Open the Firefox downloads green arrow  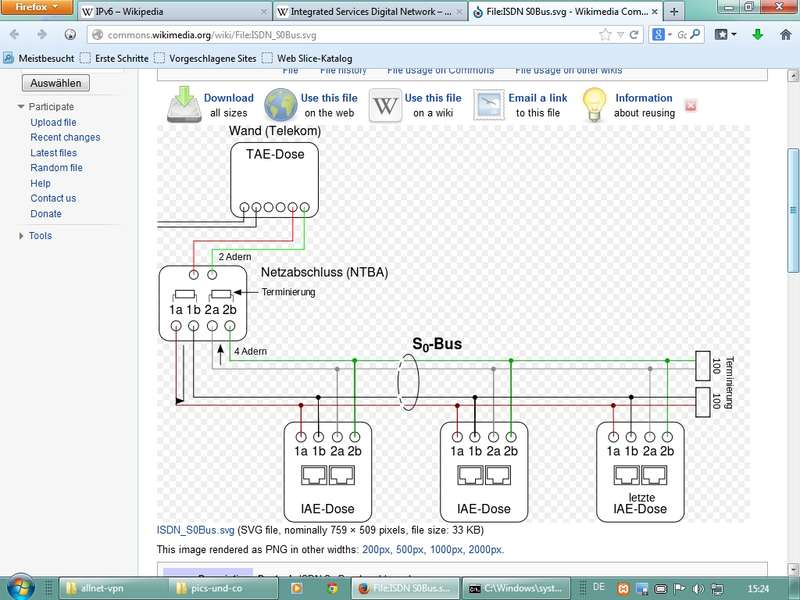click(758, 34)
